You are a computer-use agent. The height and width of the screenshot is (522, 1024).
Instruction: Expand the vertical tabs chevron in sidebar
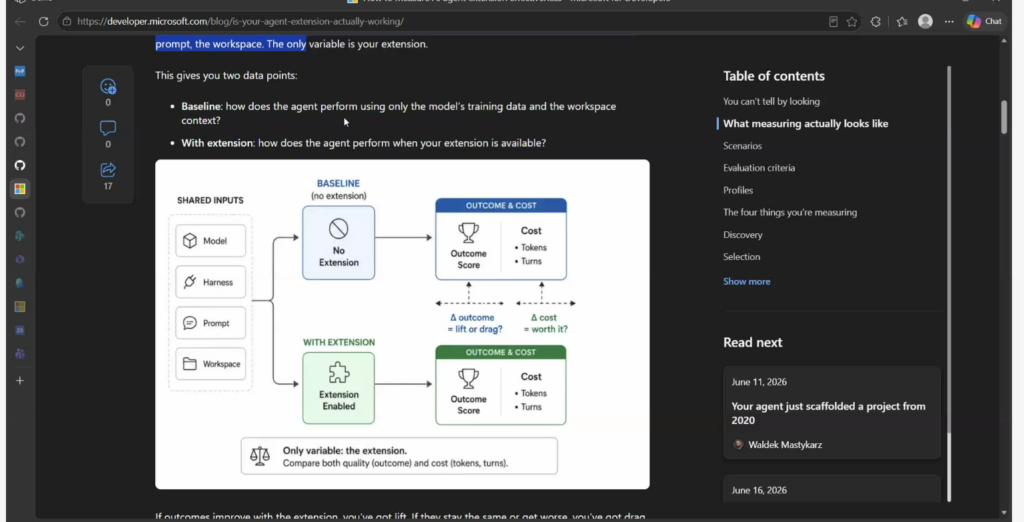point(20,48)
